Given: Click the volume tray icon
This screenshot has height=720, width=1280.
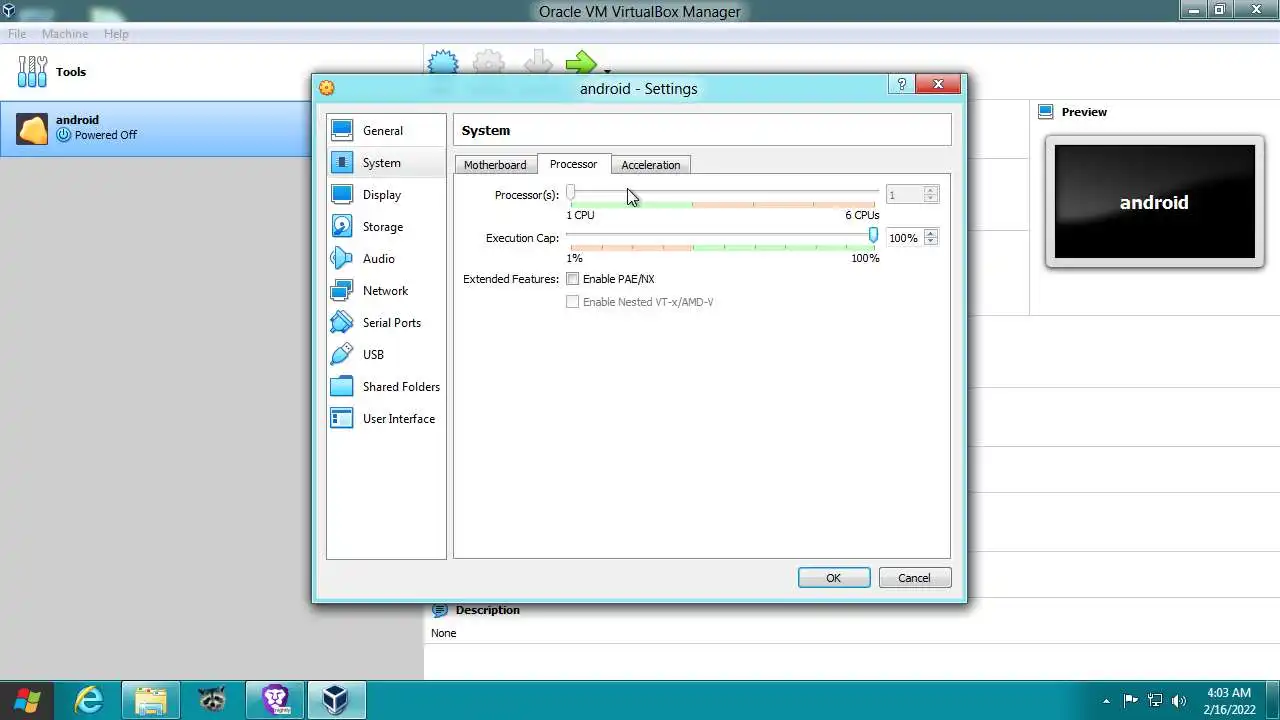Looking at the screenshot, I should click(x=1179, y=700).
